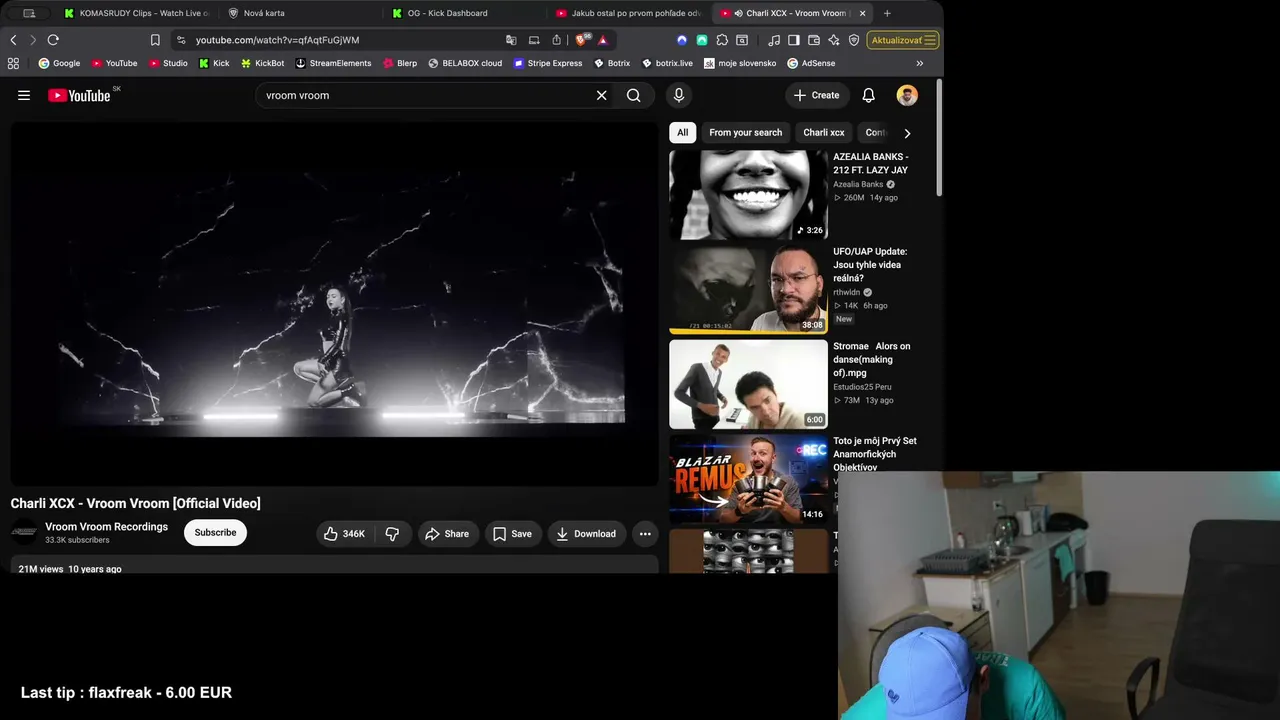
Task: Open Vroom Vroom Recordings channel avatar
Action: (x=24, y=533)
